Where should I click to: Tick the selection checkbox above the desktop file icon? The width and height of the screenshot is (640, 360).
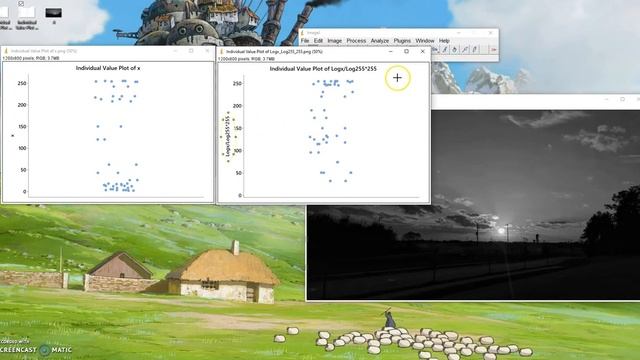[x=21, y=3]
